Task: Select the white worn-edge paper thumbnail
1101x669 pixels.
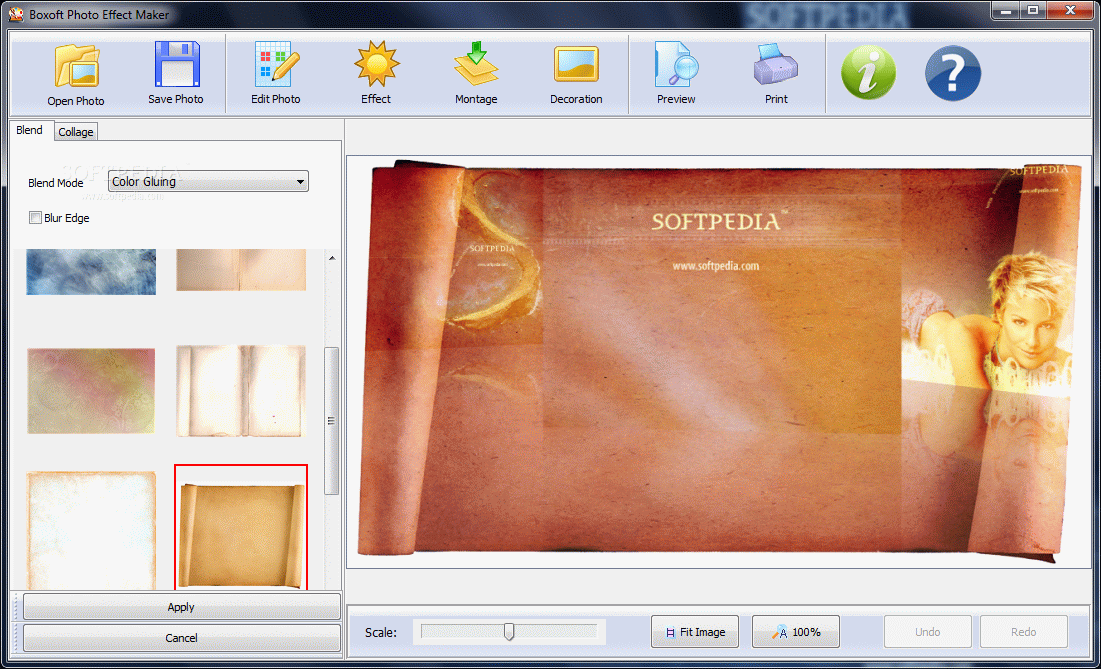Action: click(x=91, y=531)
